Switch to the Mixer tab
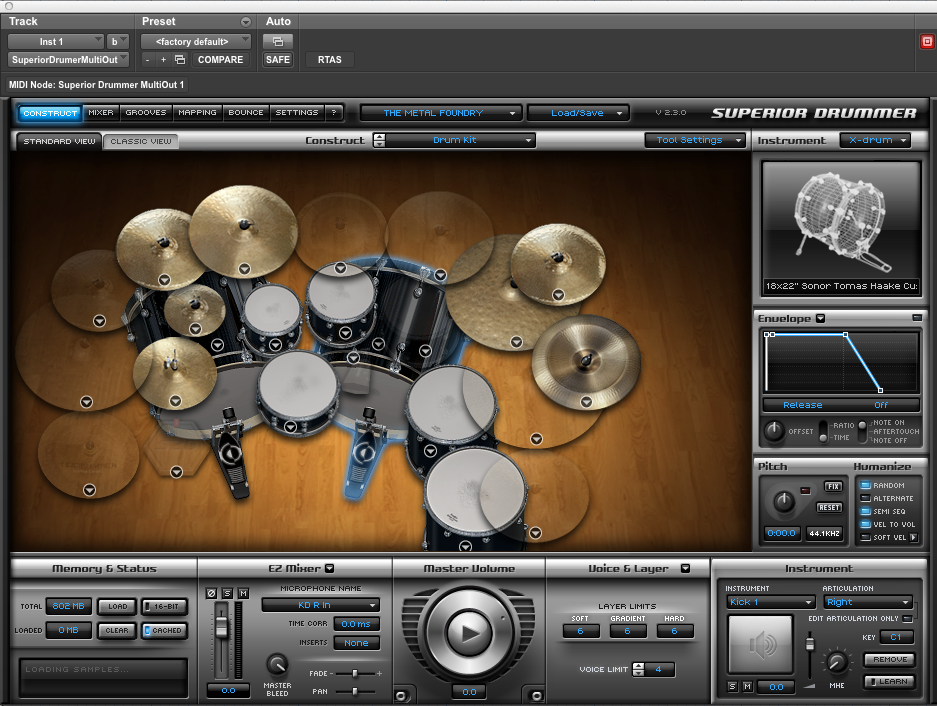Viewport: 937px width, 706px height. pyautogui.click(x=100, y=112)
